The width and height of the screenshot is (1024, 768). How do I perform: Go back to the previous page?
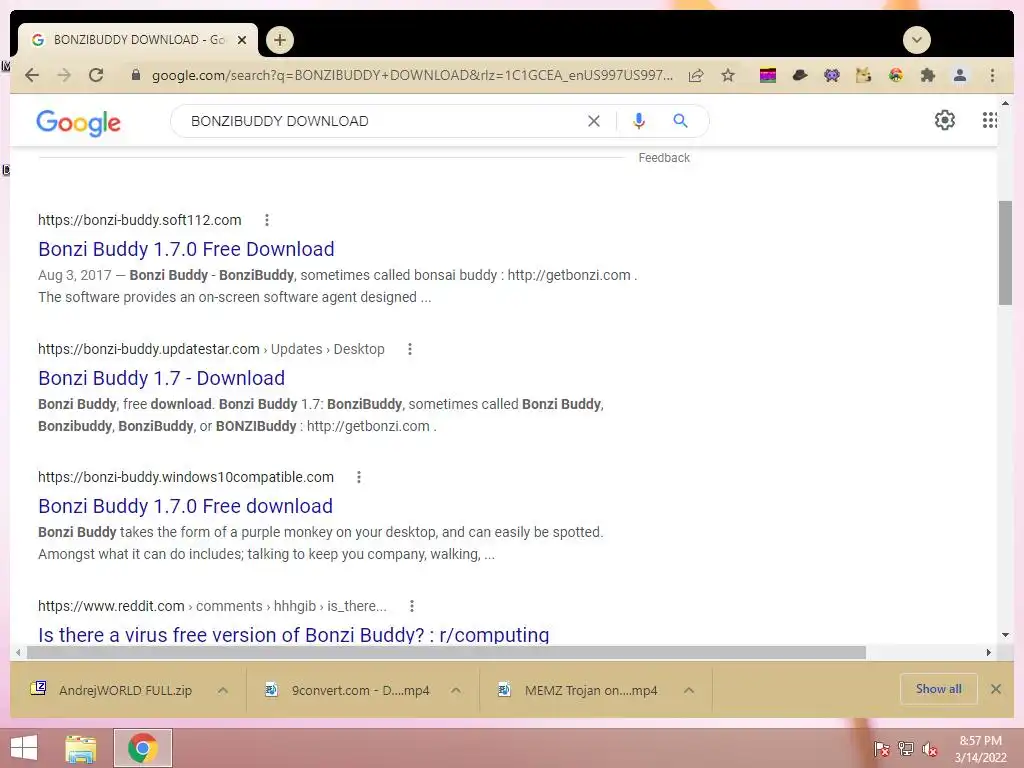tap(31, 75)
